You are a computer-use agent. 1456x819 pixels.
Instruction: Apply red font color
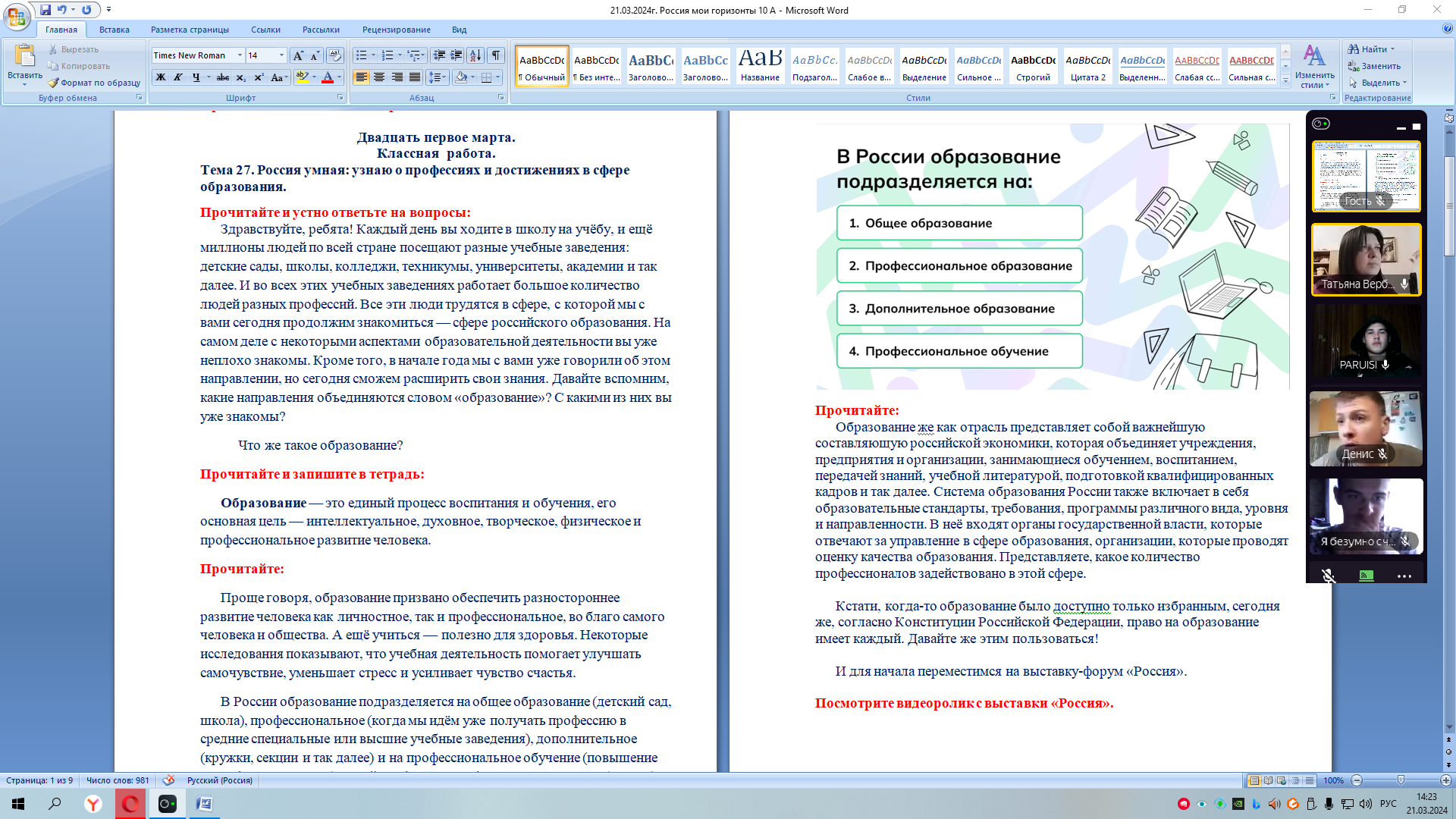click(x=328, y=77)
